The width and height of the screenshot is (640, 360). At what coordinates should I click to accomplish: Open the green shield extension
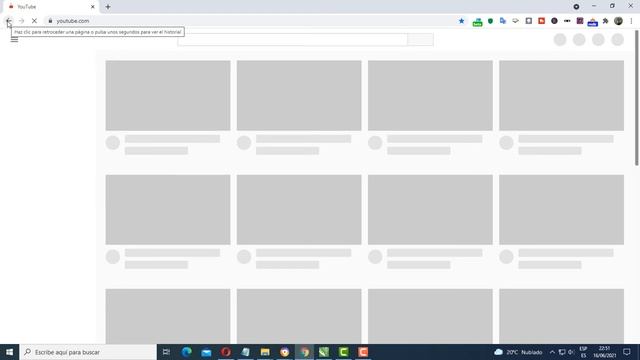[490, 21]
